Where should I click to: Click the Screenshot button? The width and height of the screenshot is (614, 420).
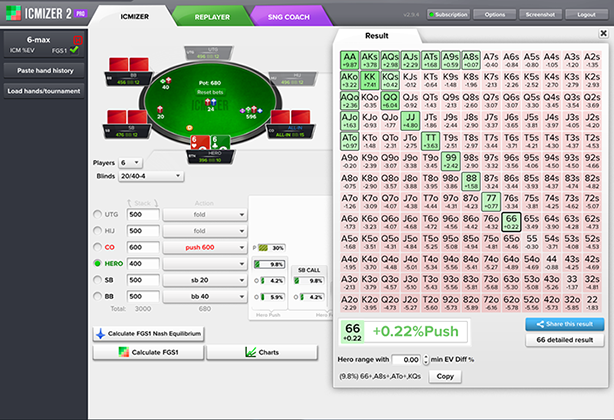pyautogui.click(x=540, y=15)
